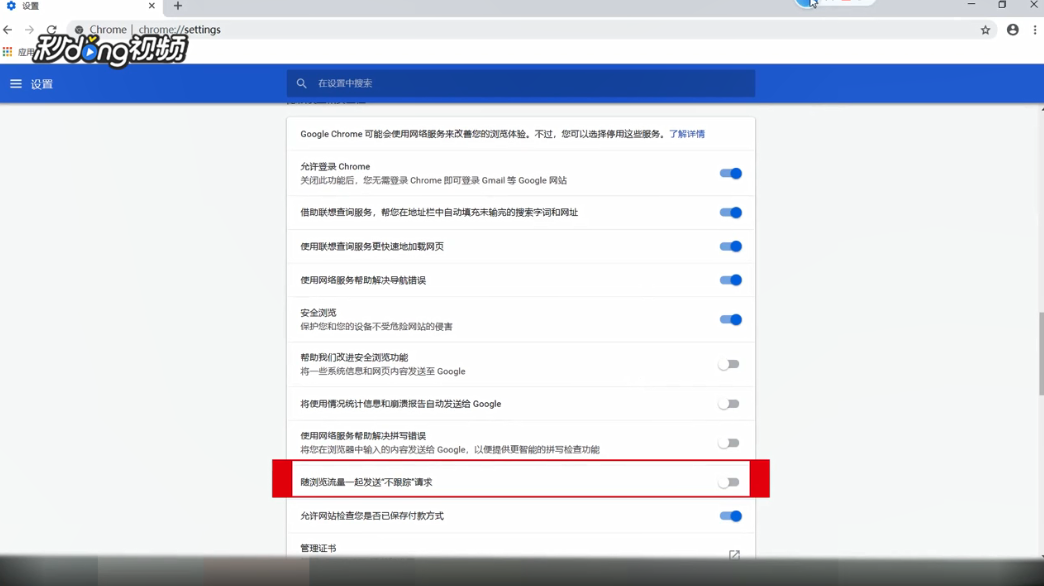The height and width of the screenshot is (586, 1044).
Task: Disable the 允许登录 Chrome toggle
Action: (730, 172)
